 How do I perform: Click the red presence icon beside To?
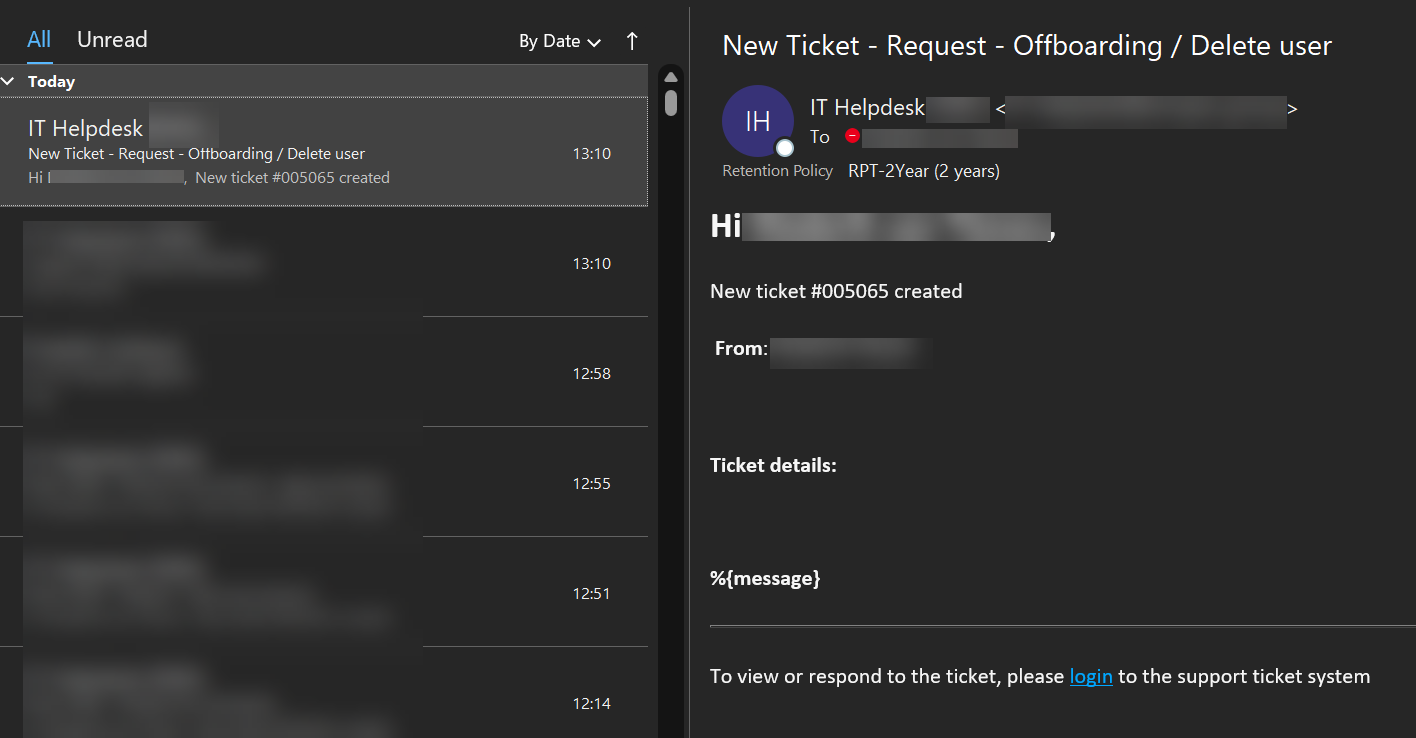click(x=852, y=136)
